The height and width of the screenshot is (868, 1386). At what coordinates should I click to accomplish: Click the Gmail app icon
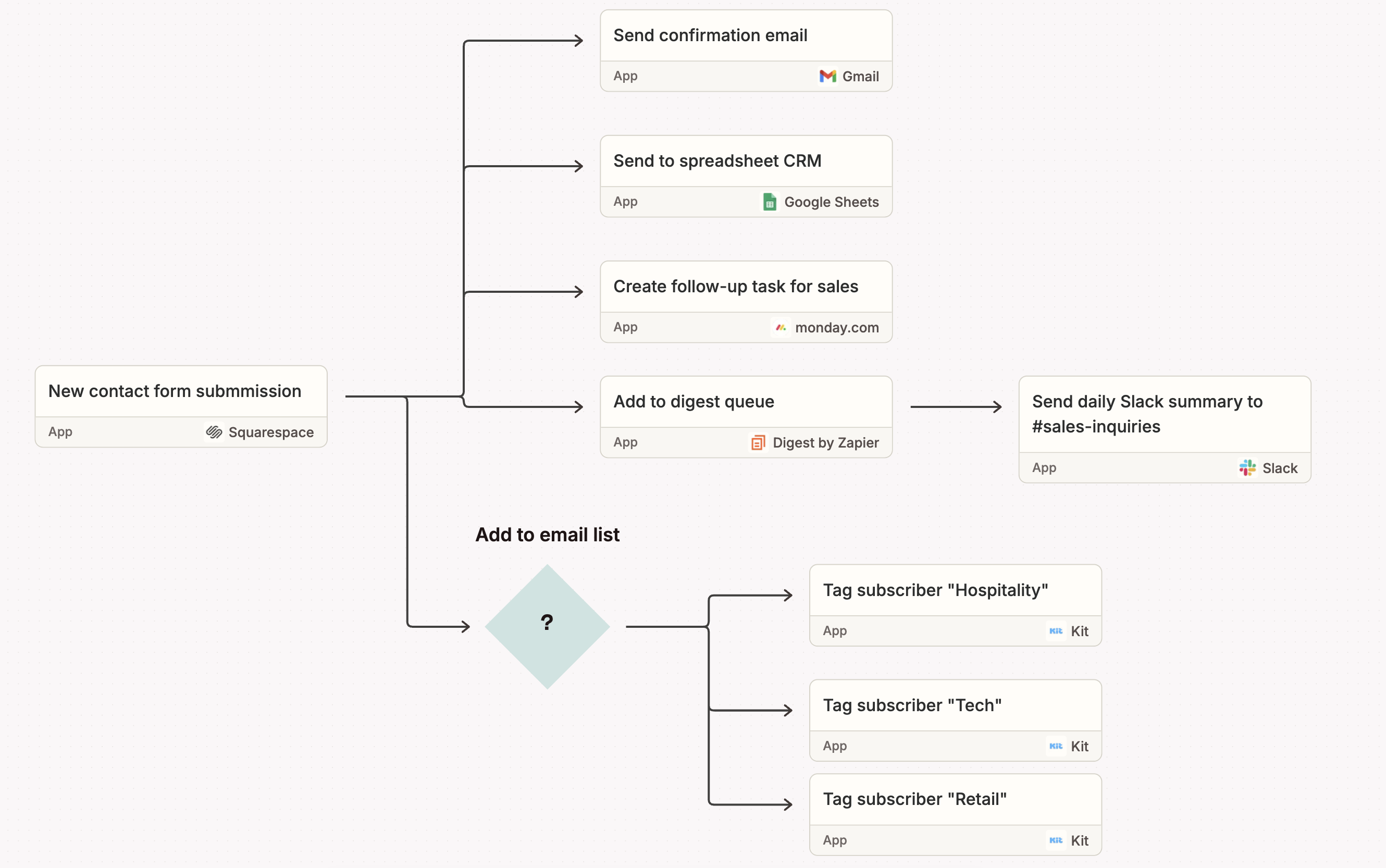[x=827, y=76]
